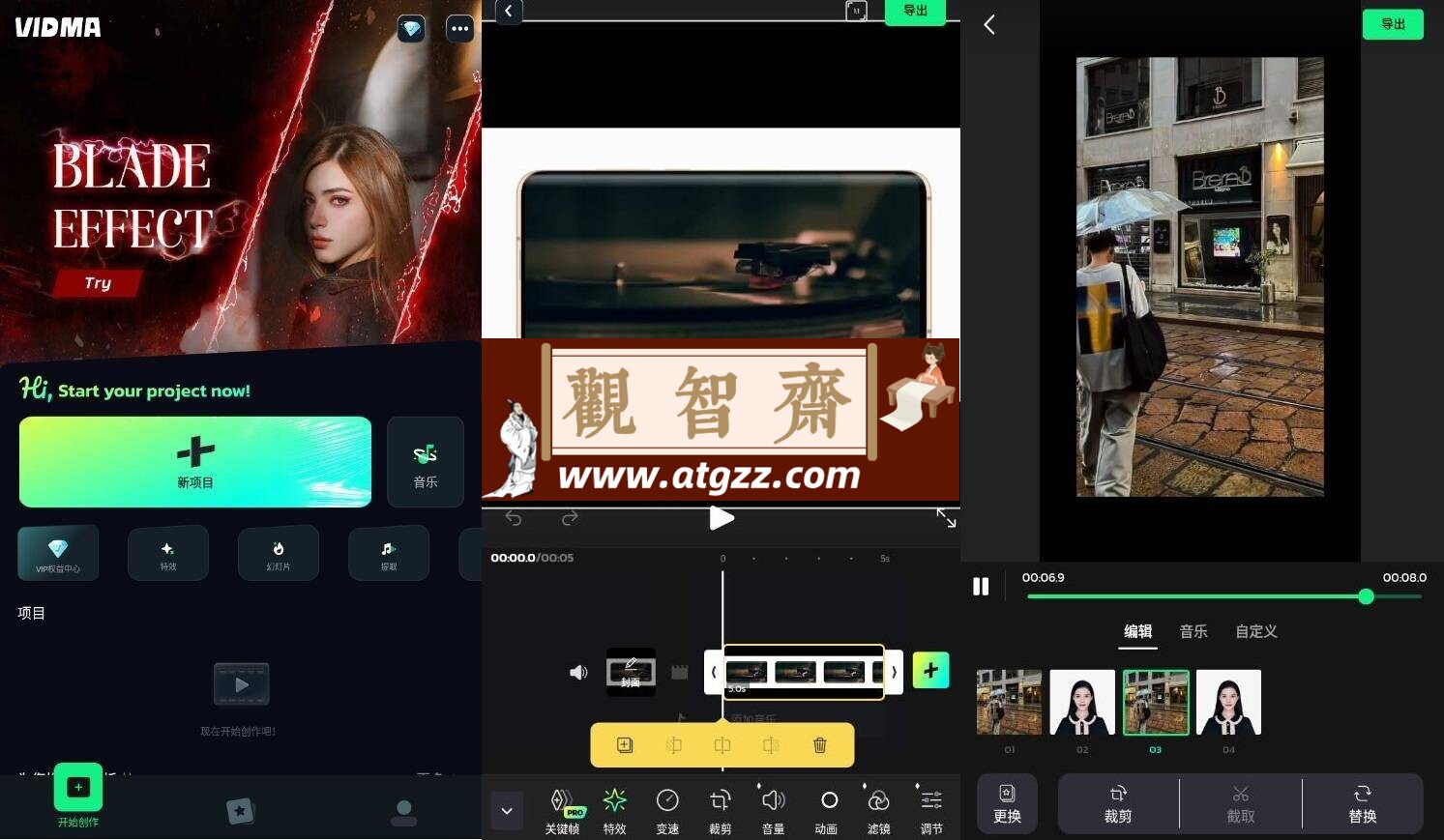Open the 滤镜 filter tool

click(x=878, y=811)
